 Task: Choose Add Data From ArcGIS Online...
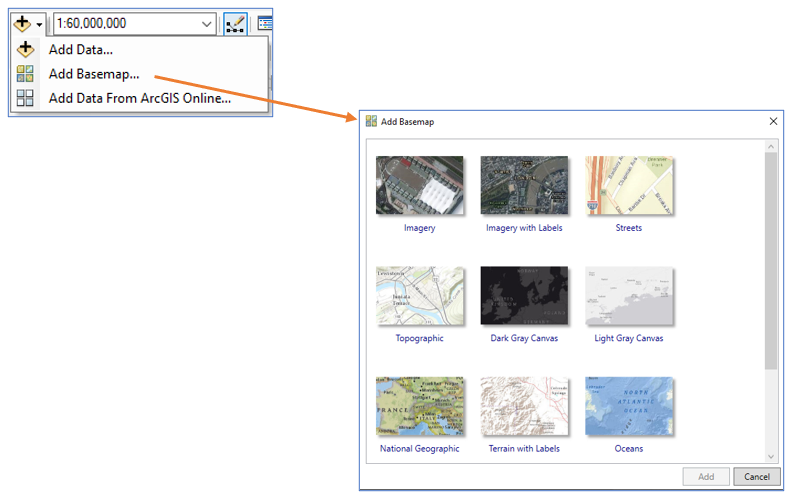point(140,98)
